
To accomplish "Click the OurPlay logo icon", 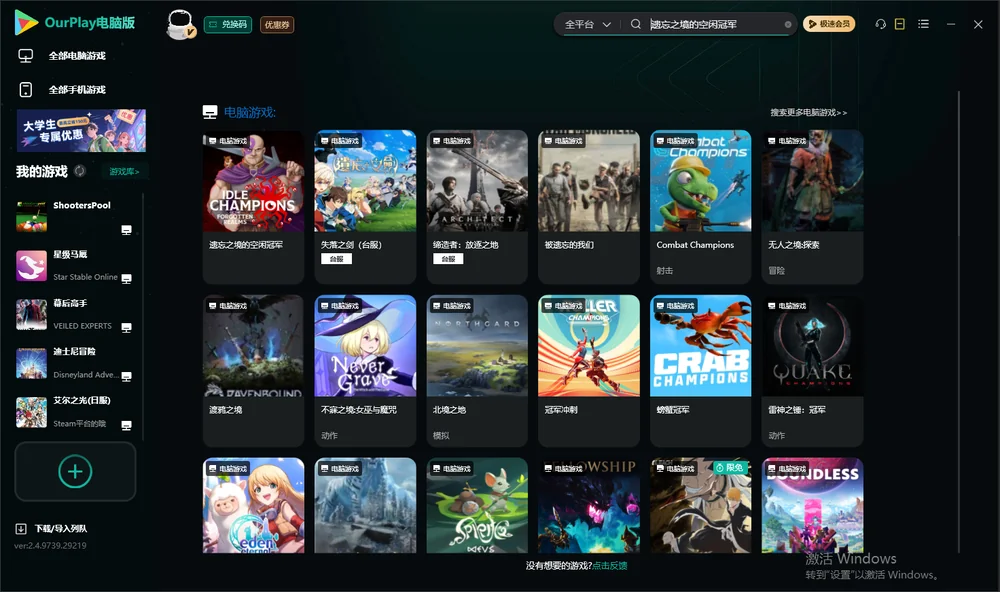I will click(x=26, y=22).
